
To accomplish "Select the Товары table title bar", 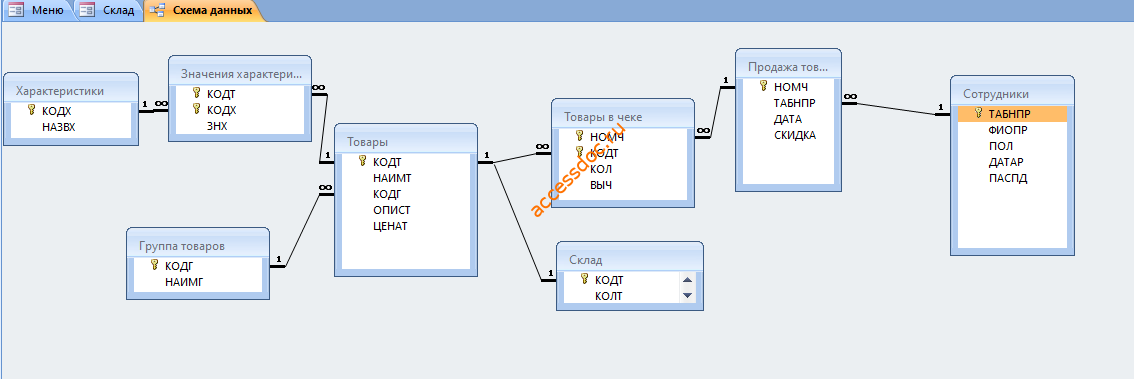I will pyautogui.click(x=406, y=142).
